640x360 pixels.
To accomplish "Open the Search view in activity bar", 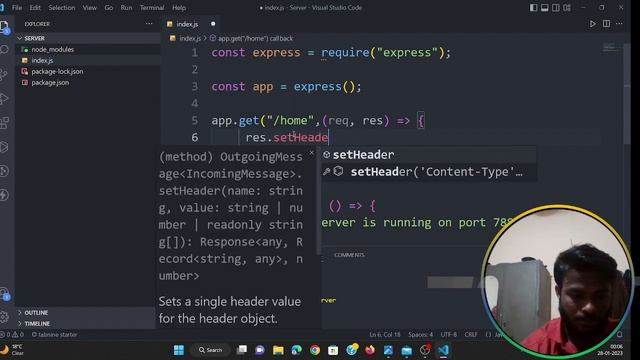I will (4, 50).
